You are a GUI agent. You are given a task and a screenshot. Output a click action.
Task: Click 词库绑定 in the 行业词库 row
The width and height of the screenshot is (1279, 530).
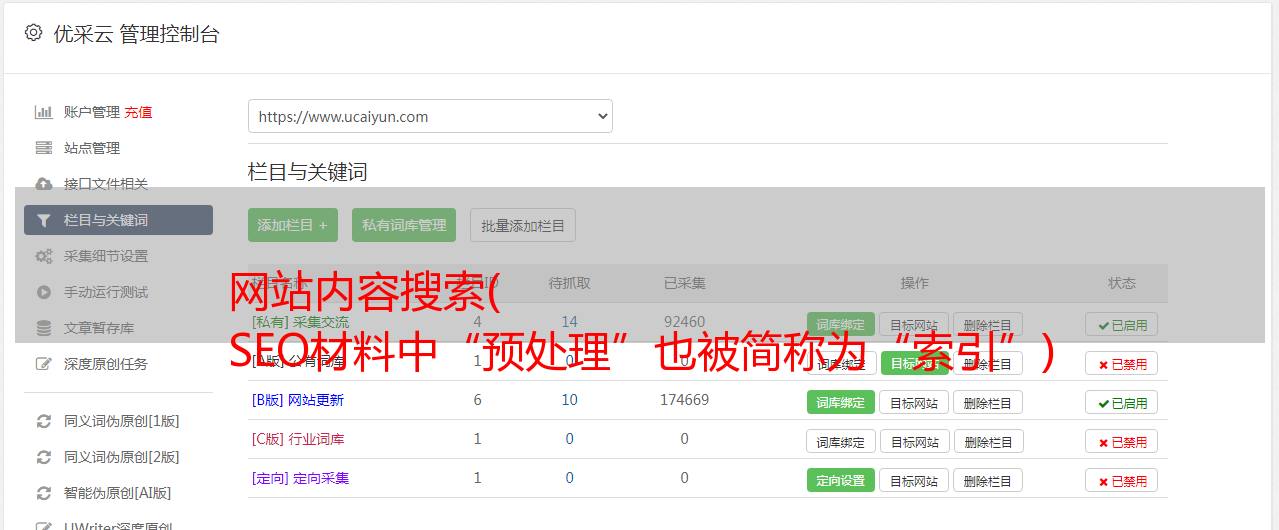(841, 441)
